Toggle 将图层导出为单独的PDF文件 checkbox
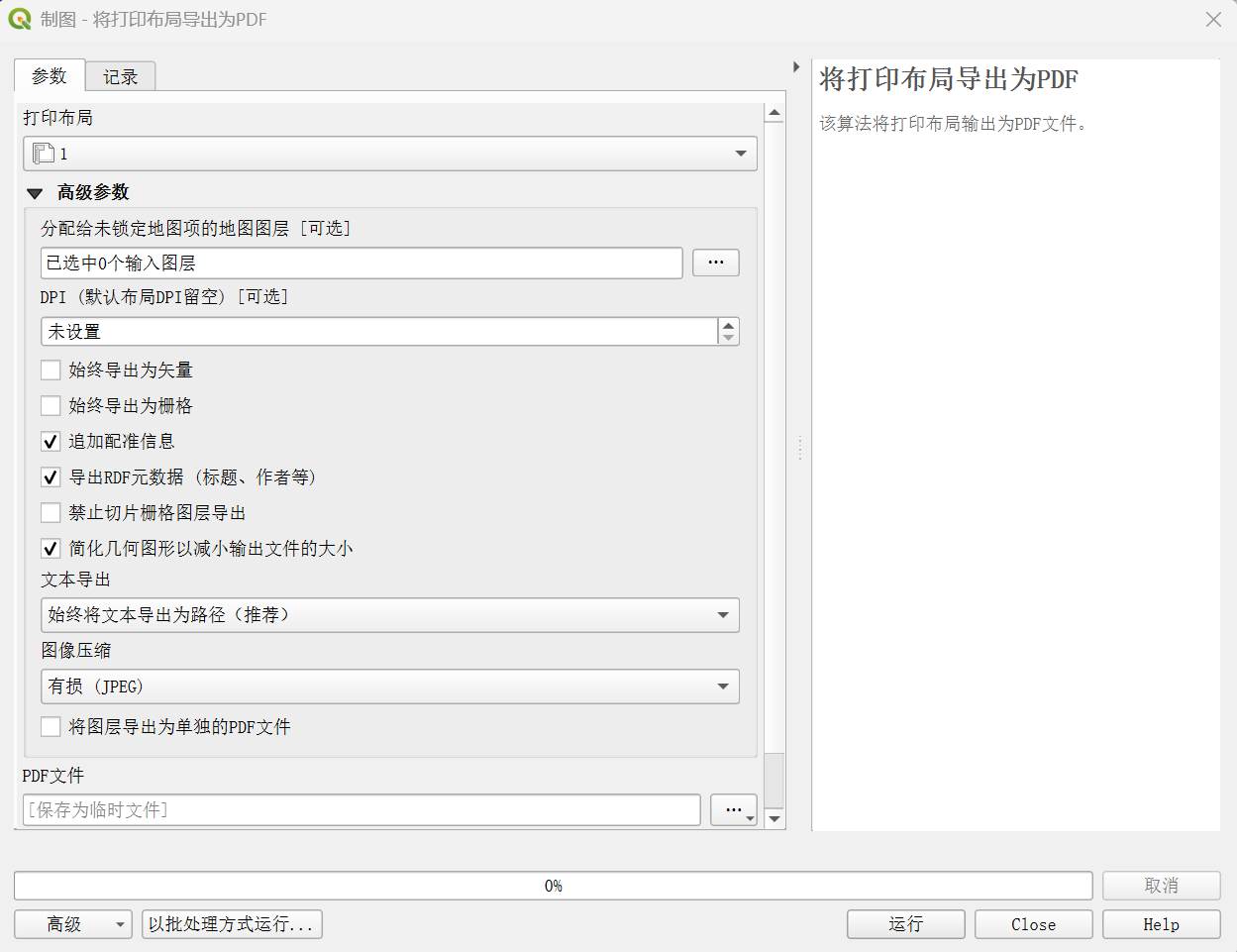 click(x=51, y=727)
